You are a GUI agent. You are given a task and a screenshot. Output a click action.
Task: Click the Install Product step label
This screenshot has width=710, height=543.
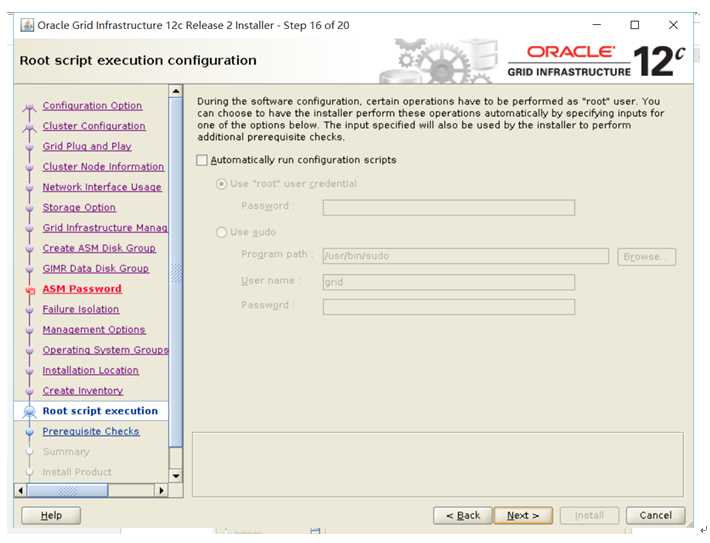(x=77, y=472)
